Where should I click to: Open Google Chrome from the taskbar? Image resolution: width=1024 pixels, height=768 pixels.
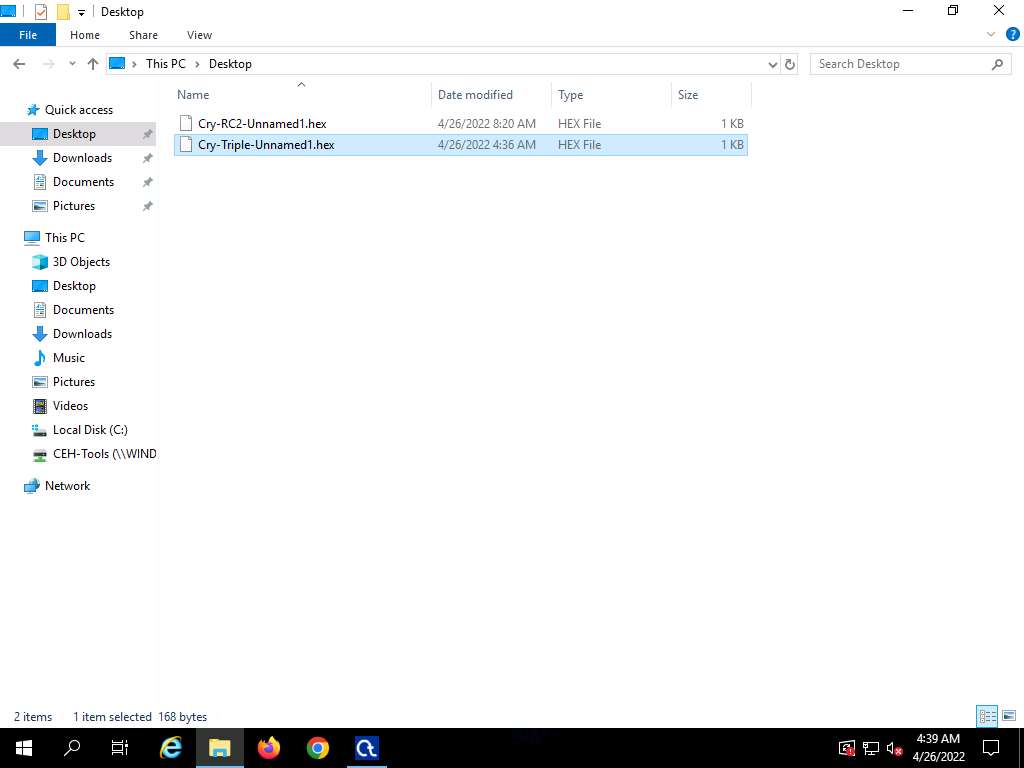[x=318, y=748]
